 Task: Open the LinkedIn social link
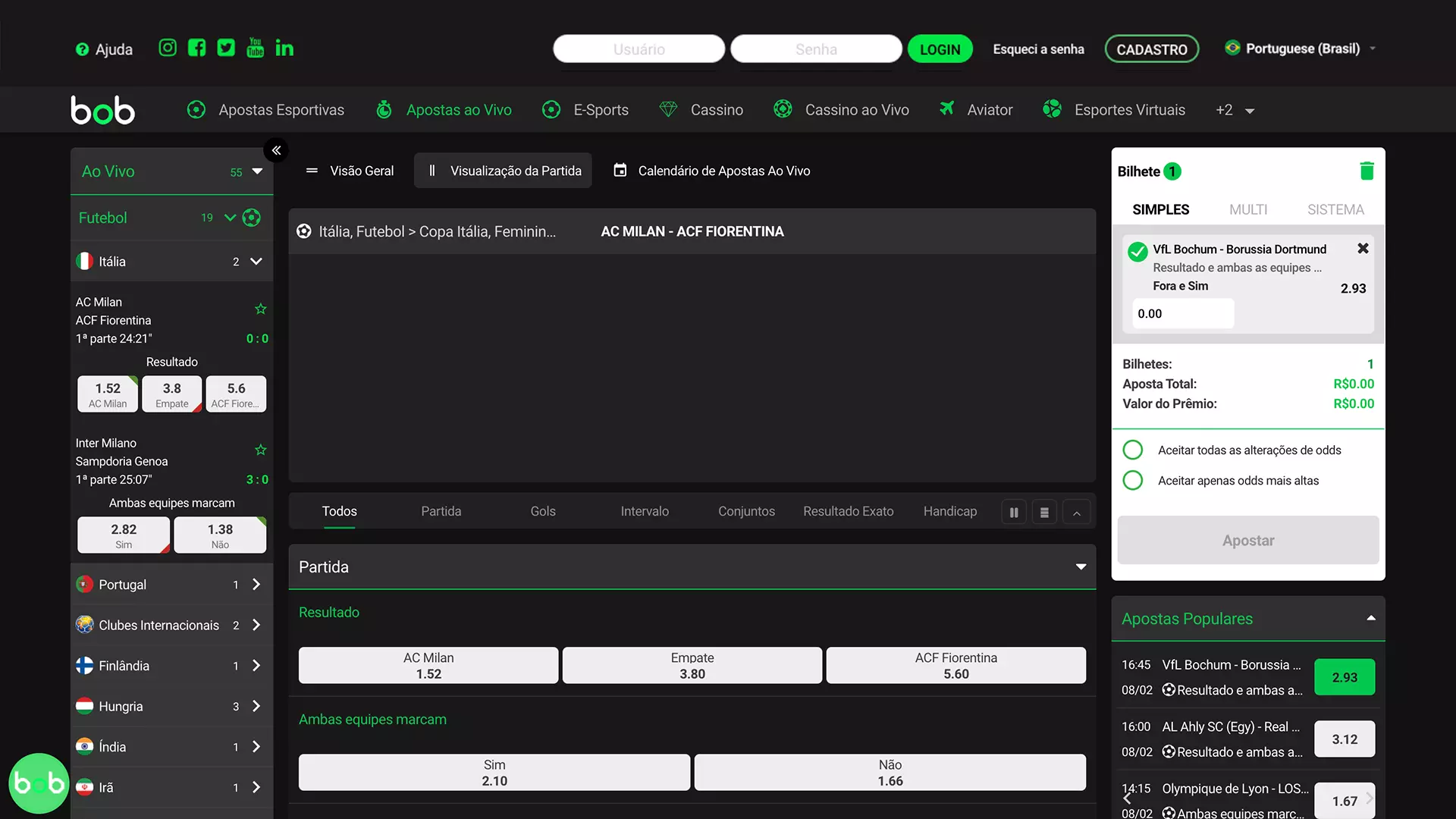coord(284,48)
